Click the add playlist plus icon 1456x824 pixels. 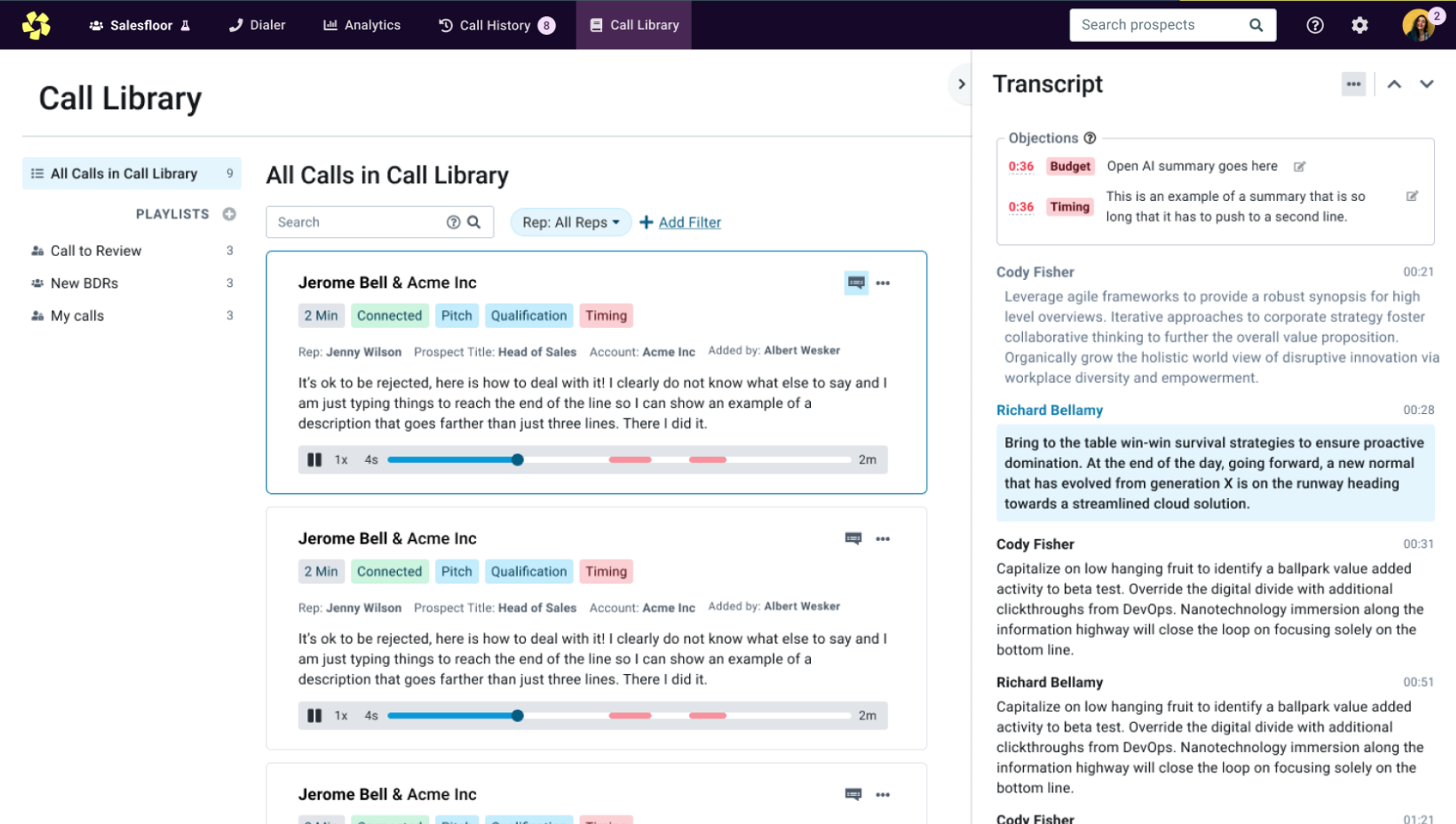click(x=229, y=214)
